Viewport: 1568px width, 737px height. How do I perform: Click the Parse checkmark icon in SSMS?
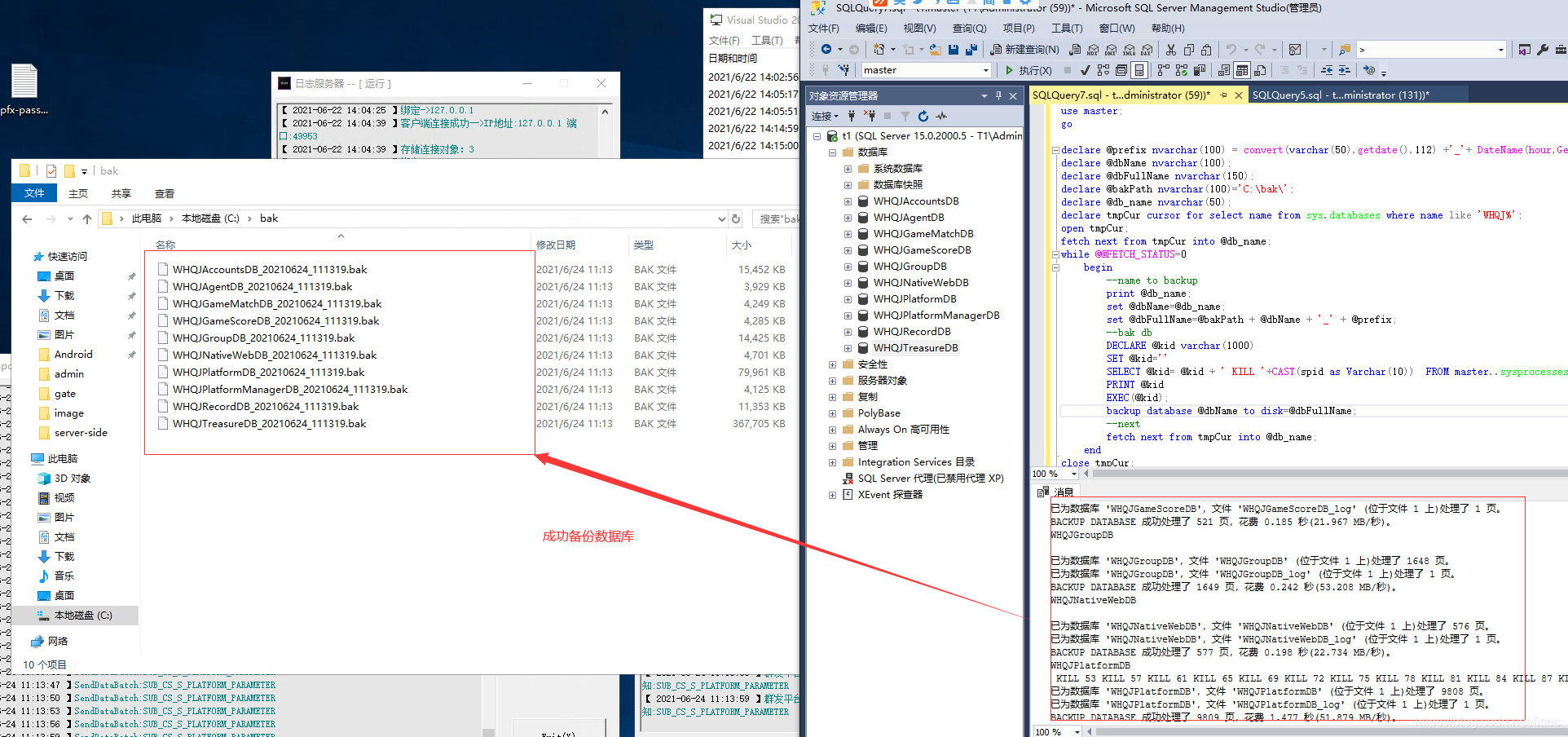coord(1086,70)
